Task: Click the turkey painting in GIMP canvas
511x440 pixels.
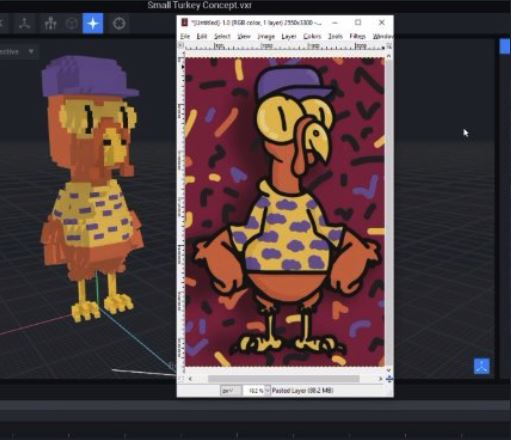Action: click(x=285, y=212)
